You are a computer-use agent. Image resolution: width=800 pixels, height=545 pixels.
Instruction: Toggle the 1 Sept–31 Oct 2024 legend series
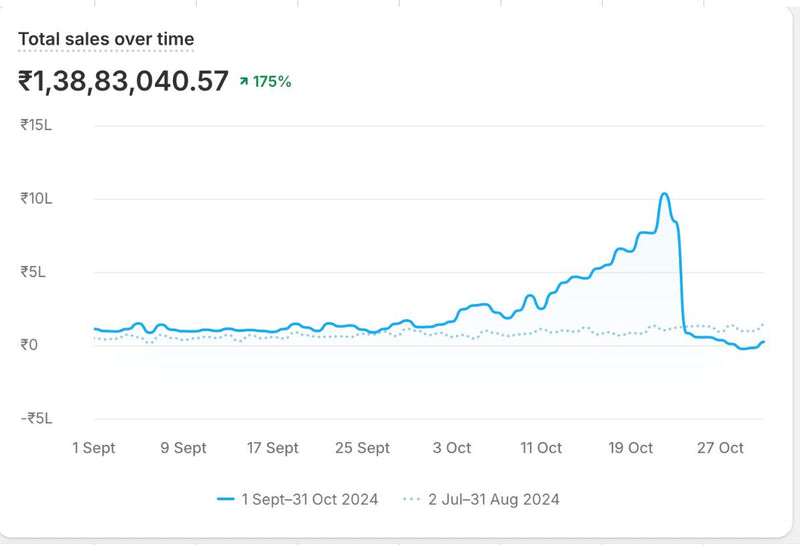tap(308, 499)
